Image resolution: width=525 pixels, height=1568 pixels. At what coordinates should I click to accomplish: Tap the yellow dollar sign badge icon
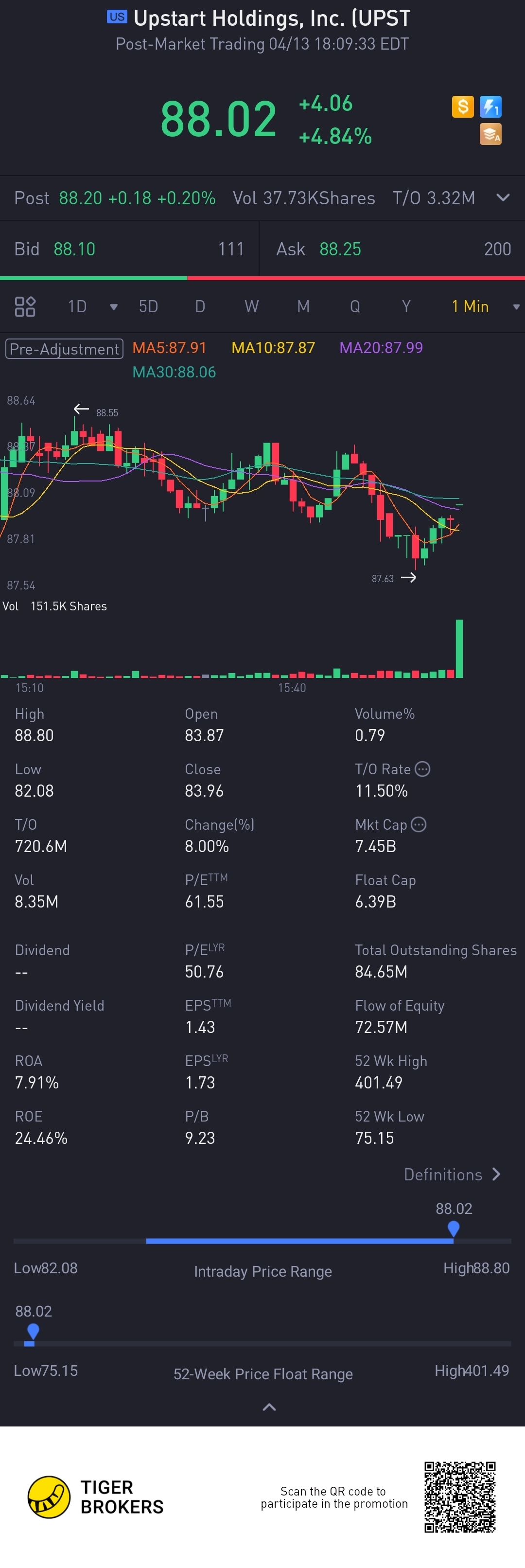tap(462, 107)
